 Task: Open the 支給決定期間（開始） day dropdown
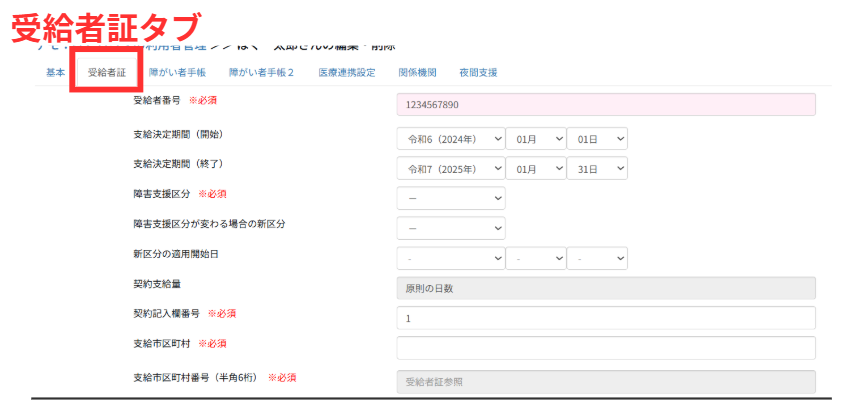tap(597, 139)
